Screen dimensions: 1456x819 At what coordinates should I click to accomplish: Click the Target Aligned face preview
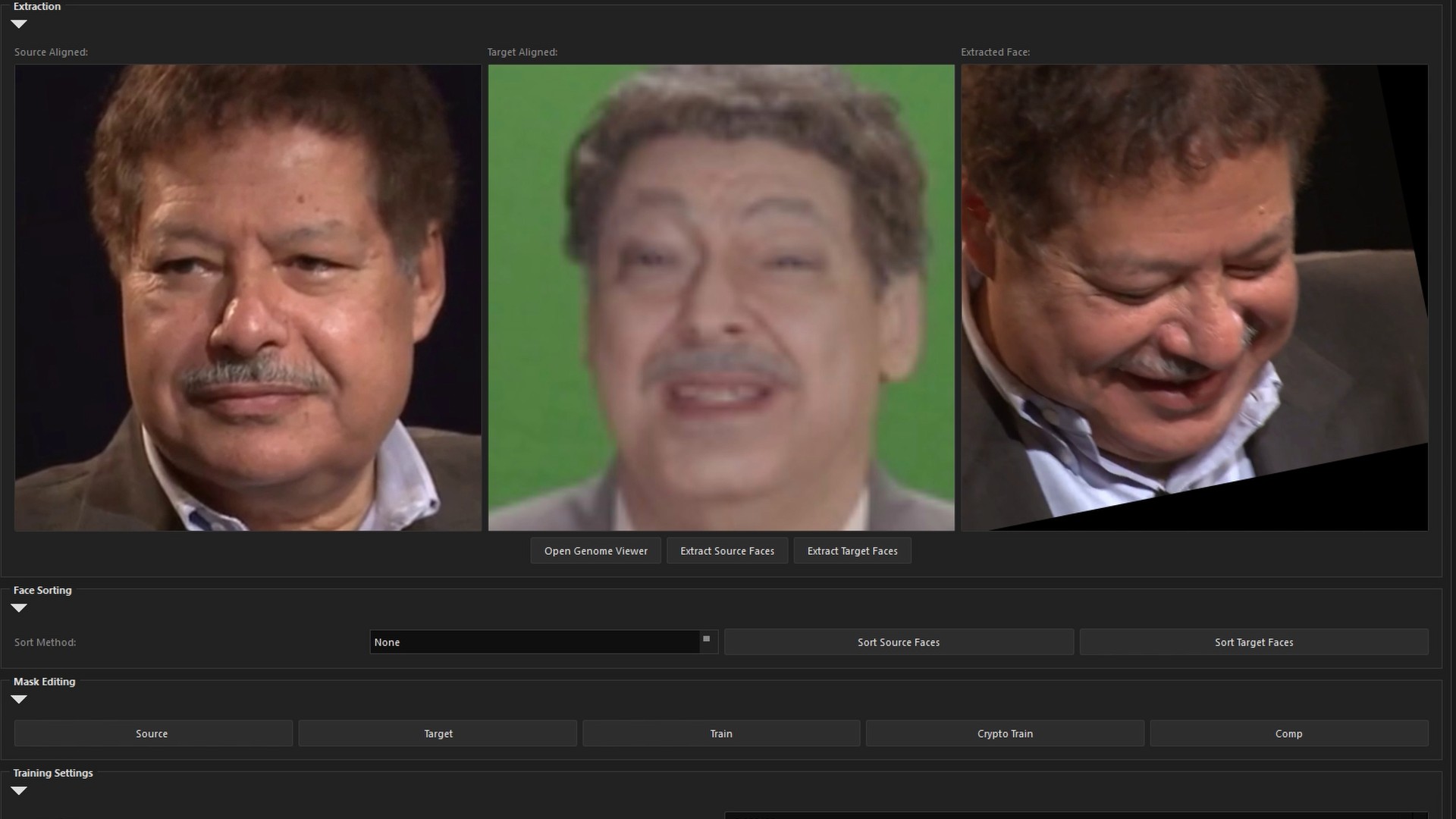(721, 297)
